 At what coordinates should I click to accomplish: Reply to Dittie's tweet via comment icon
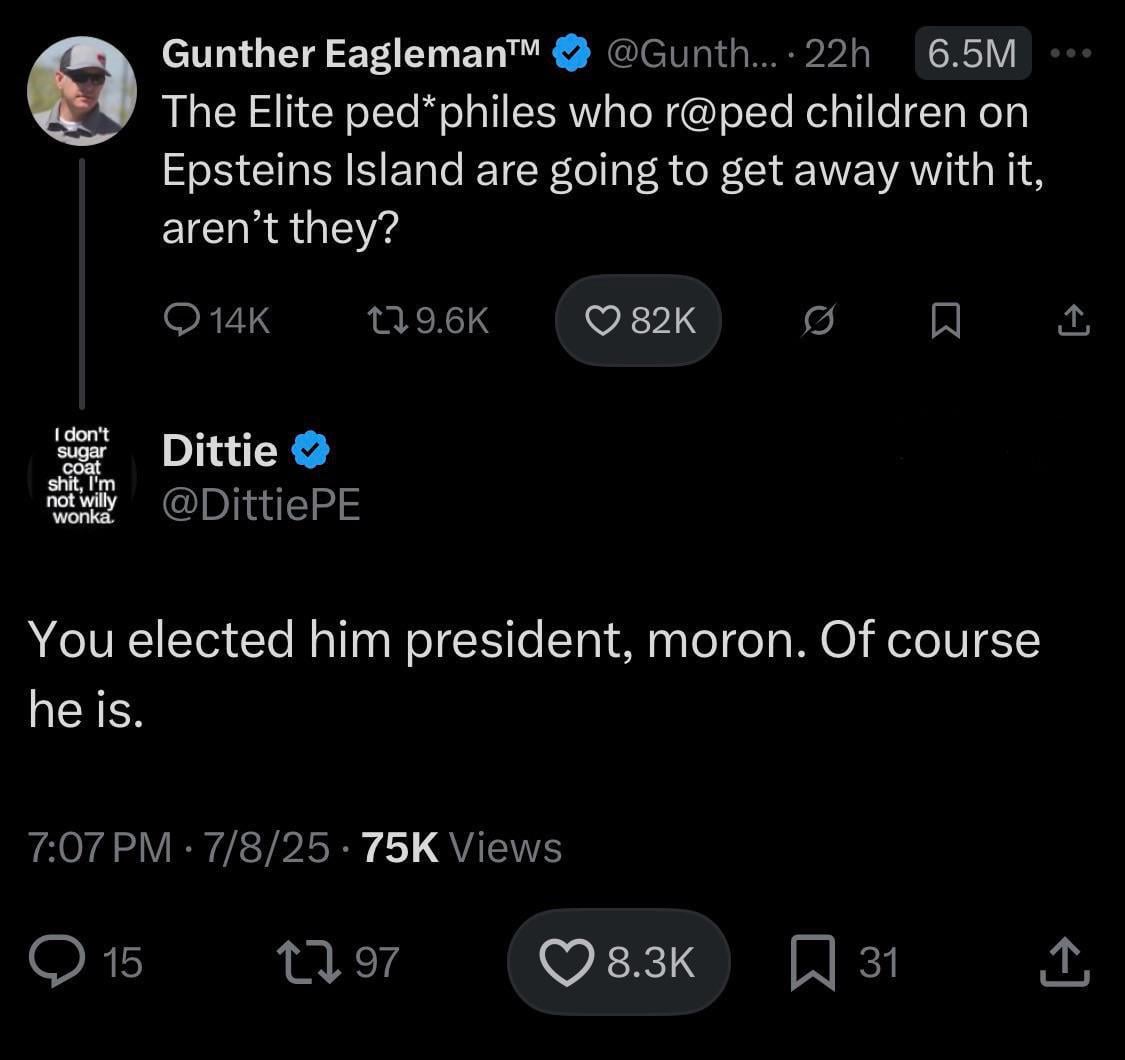(x=57, y=962)
